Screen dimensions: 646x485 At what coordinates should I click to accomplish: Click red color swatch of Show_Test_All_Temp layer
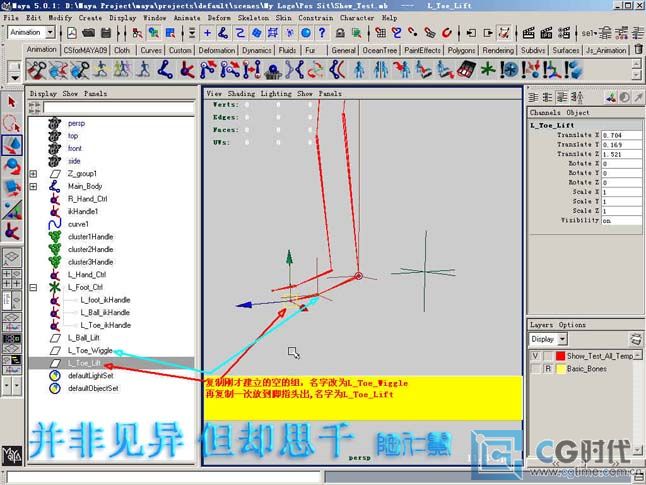pos(560,356)
